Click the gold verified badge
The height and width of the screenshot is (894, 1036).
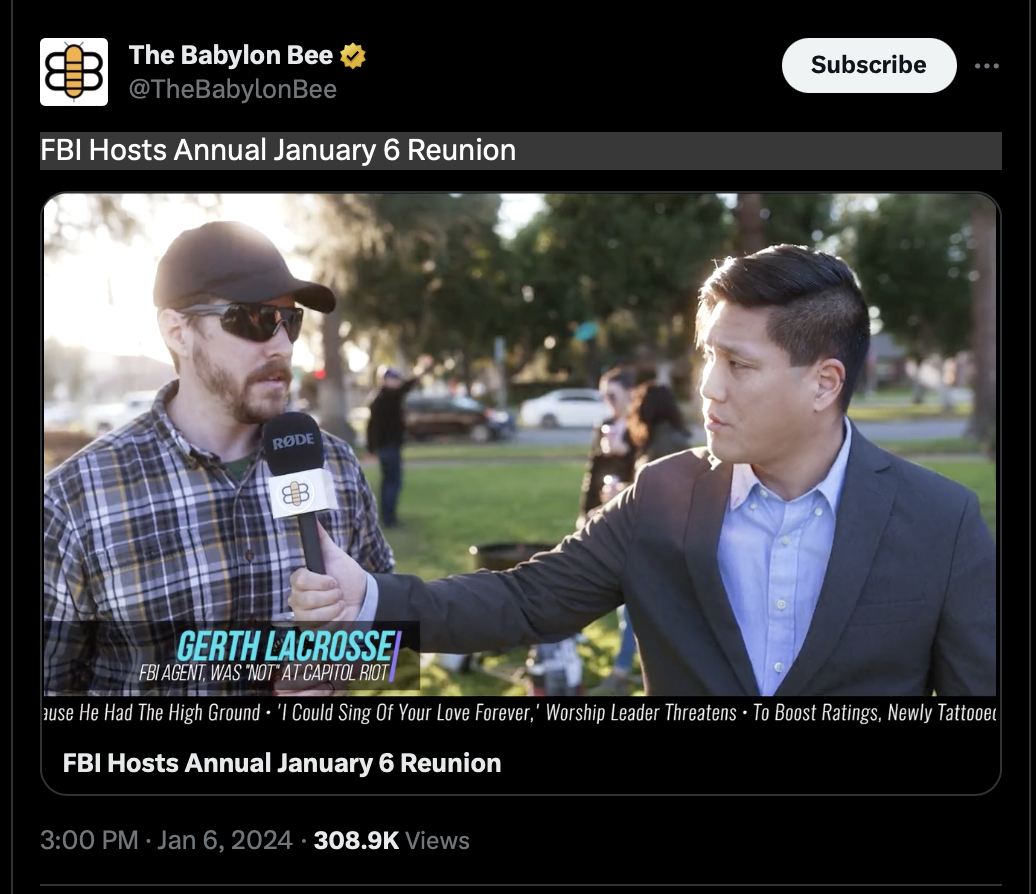click(x=353, y=56)
